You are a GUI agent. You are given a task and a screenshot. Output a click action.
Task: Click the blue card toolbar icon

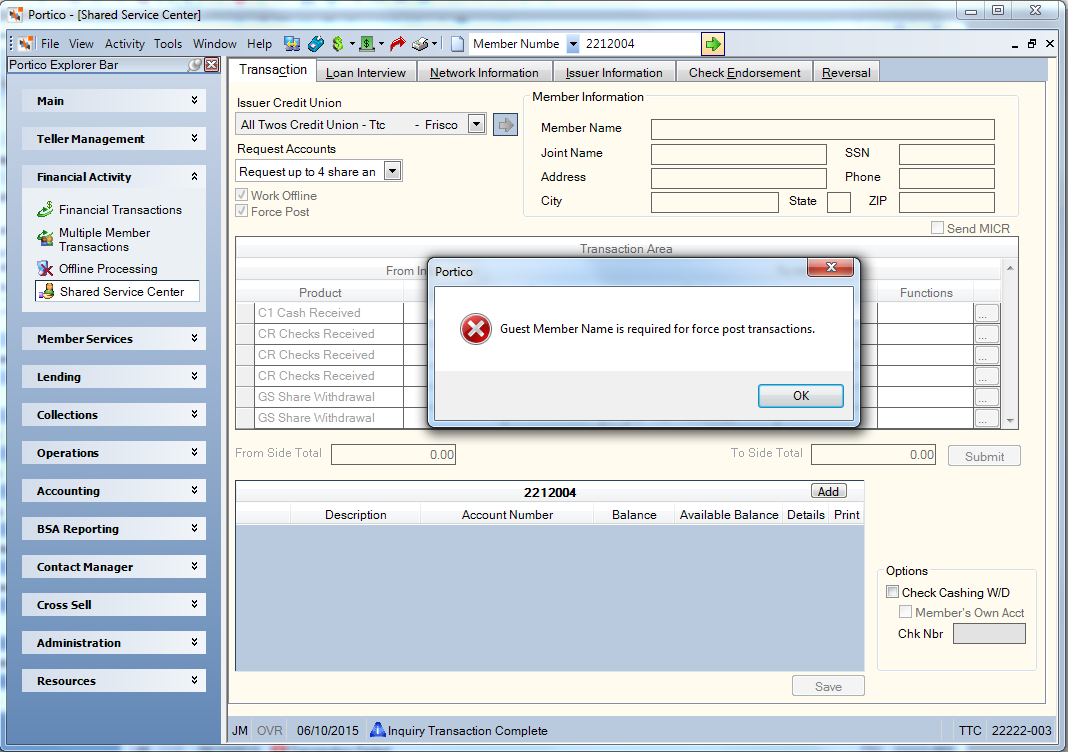[x=315, y=44]
